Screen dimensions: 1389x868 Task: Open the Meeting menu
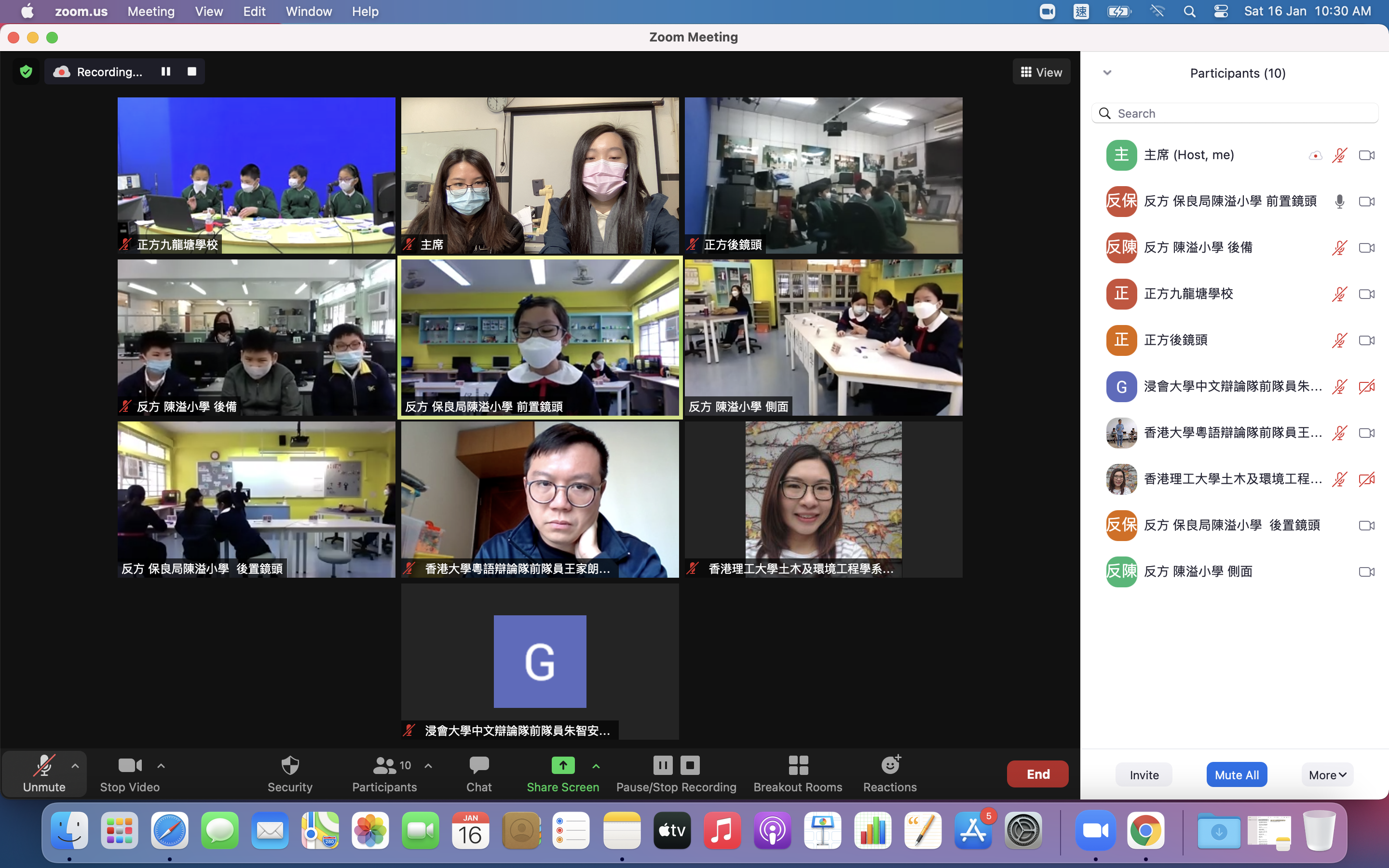151,12
